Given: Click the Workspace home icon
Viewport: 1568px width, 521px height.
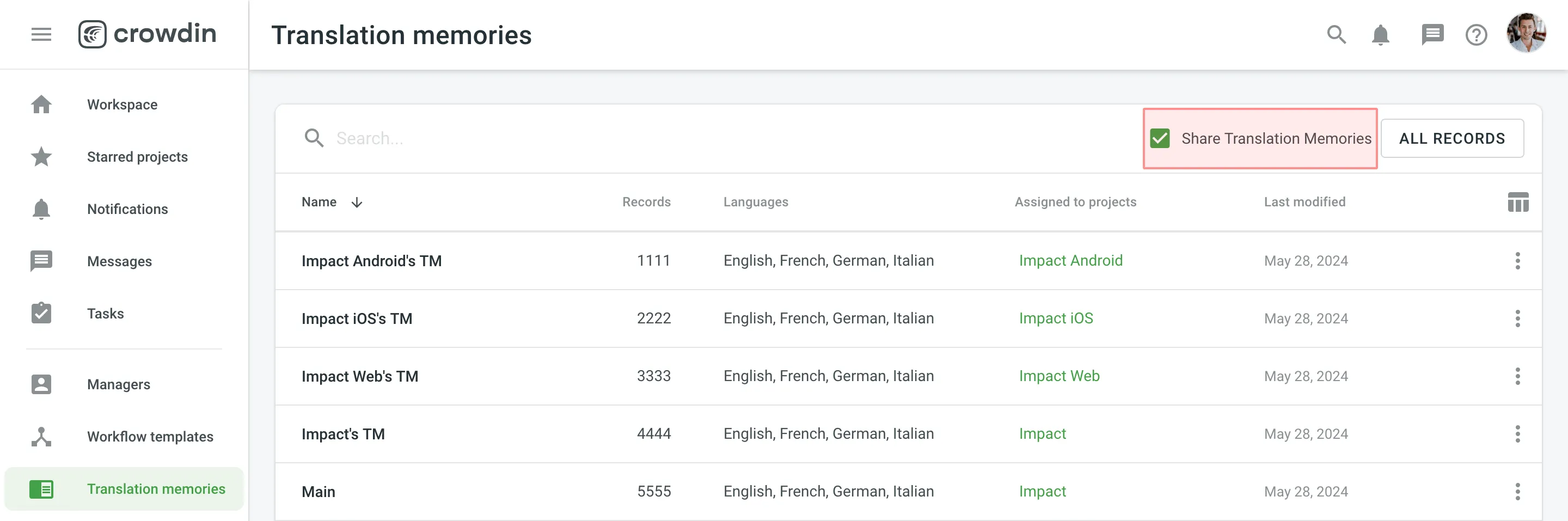Looking at the screenshot, I should 41,104.
